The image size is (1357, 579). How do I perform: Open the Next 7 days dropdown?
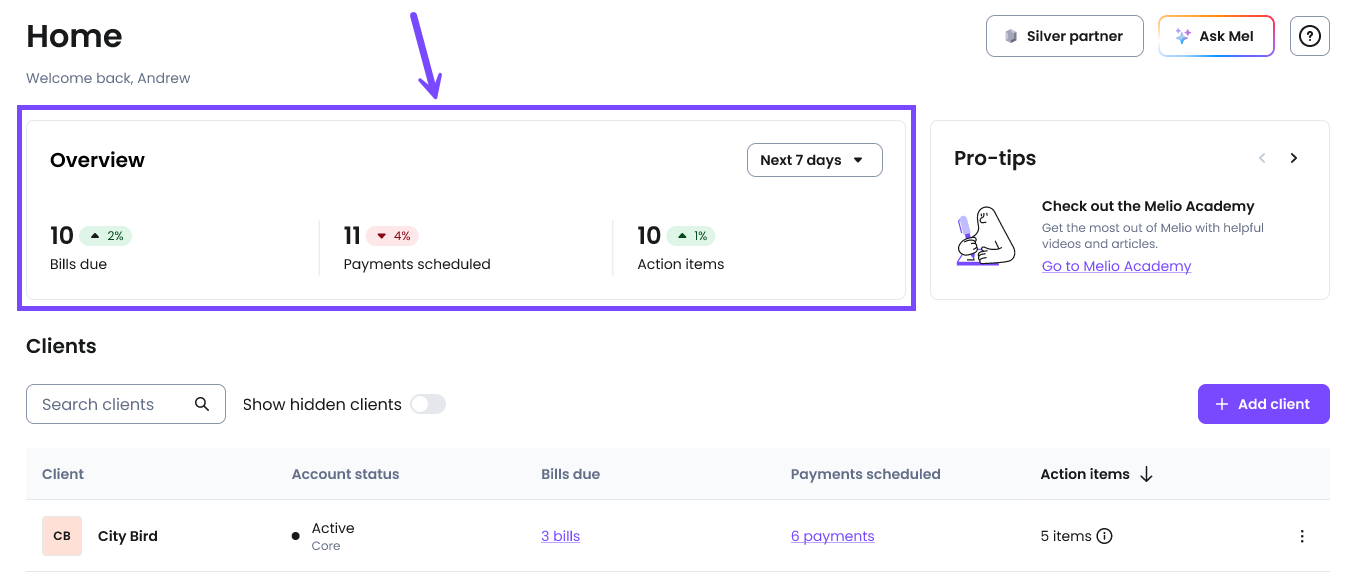tap(815, 160)
